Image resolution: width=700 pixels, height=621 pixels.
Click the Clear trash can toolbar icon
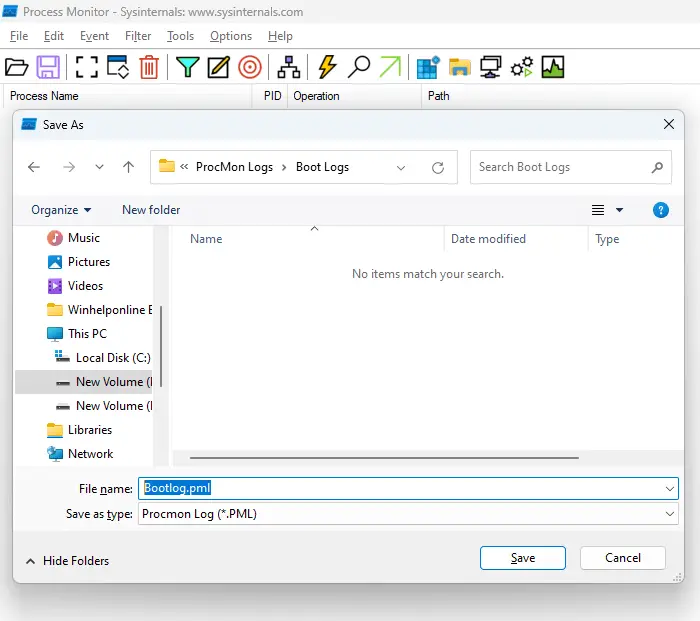149,67
